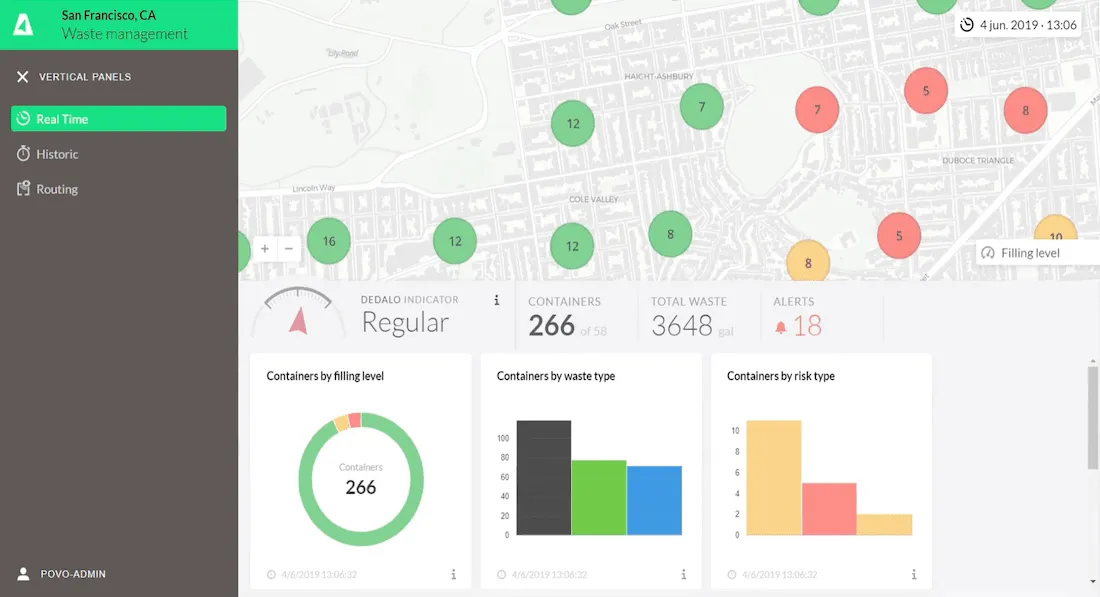Image resolution: width=1100 pixels, height=597 pixels.
Task: Click the cluster marker showing 16 containers
Action: [328, 241]
